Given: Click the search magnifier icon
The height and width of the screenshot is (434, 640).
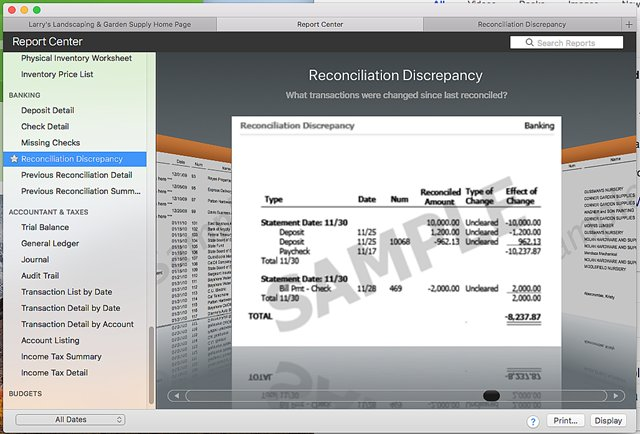Looking at the screenshot, I should point(529,42).
